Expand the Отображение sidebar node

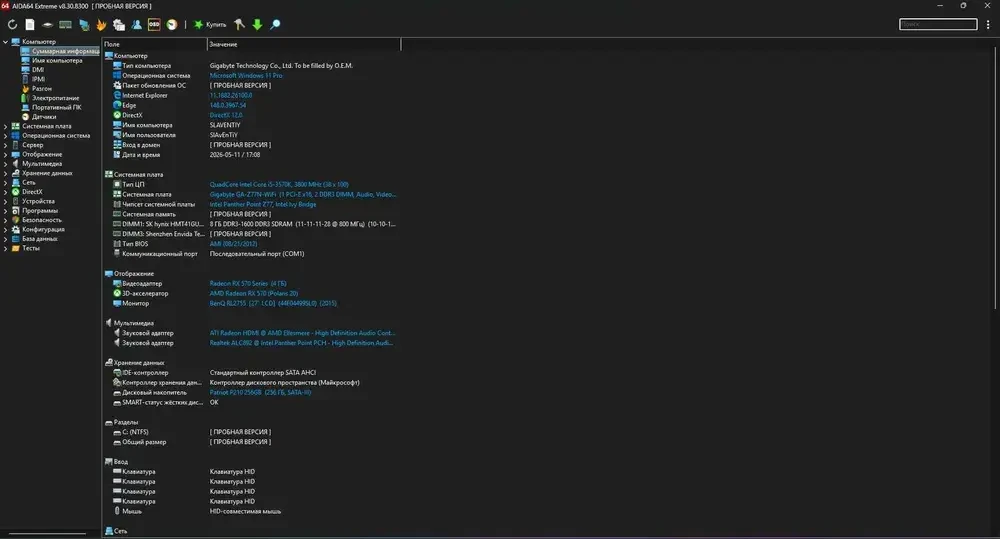6,154
